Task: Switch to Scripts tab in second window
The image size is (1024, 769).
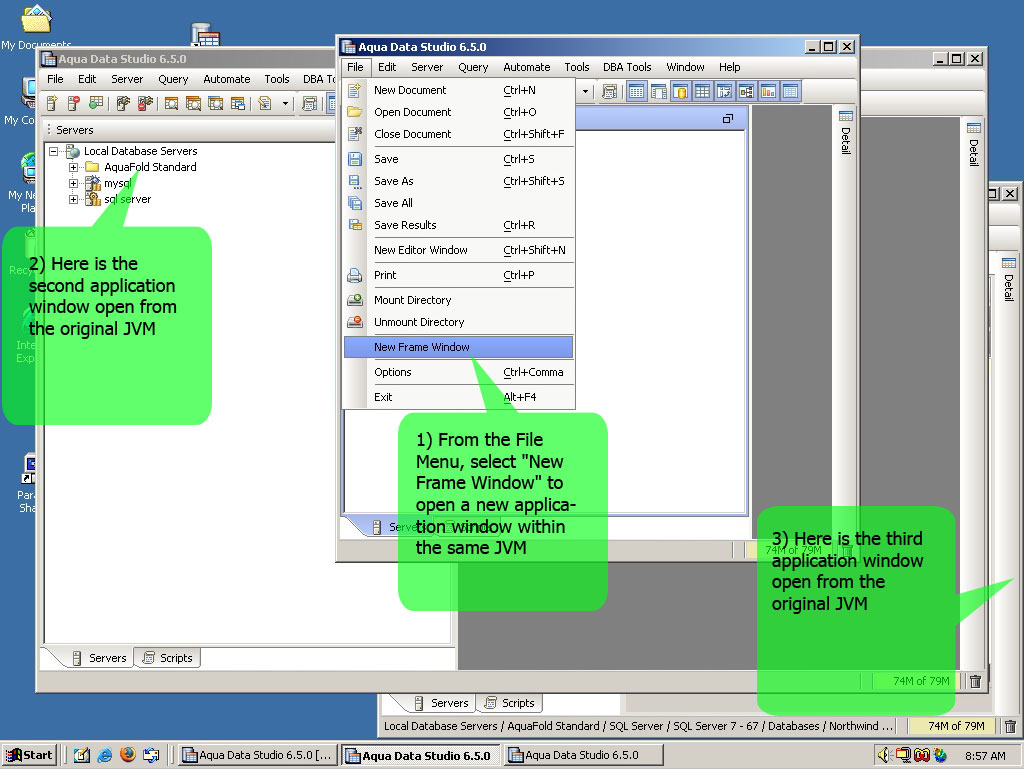Action: pos(168,658)
